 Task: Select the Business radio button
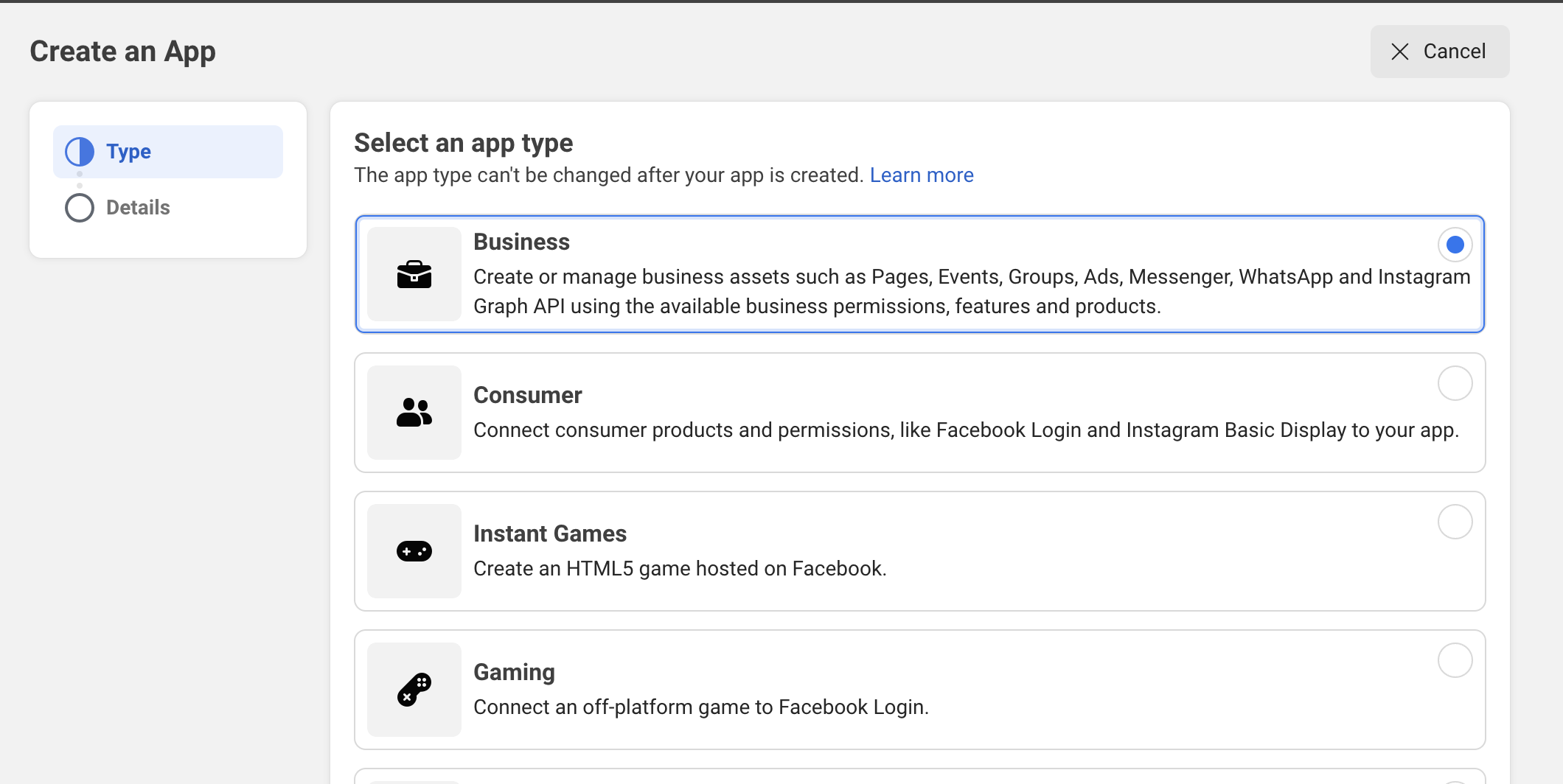coord(1455,245)
